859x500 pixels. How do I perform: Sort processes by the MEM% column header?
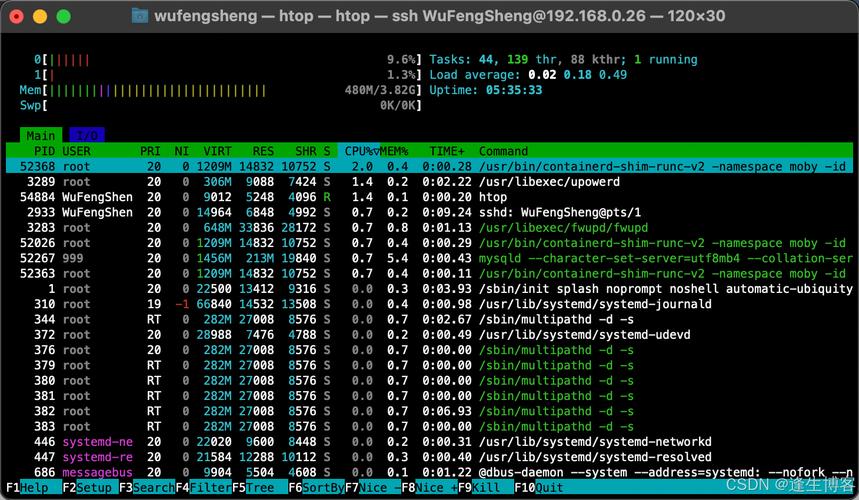pos(396,151)
